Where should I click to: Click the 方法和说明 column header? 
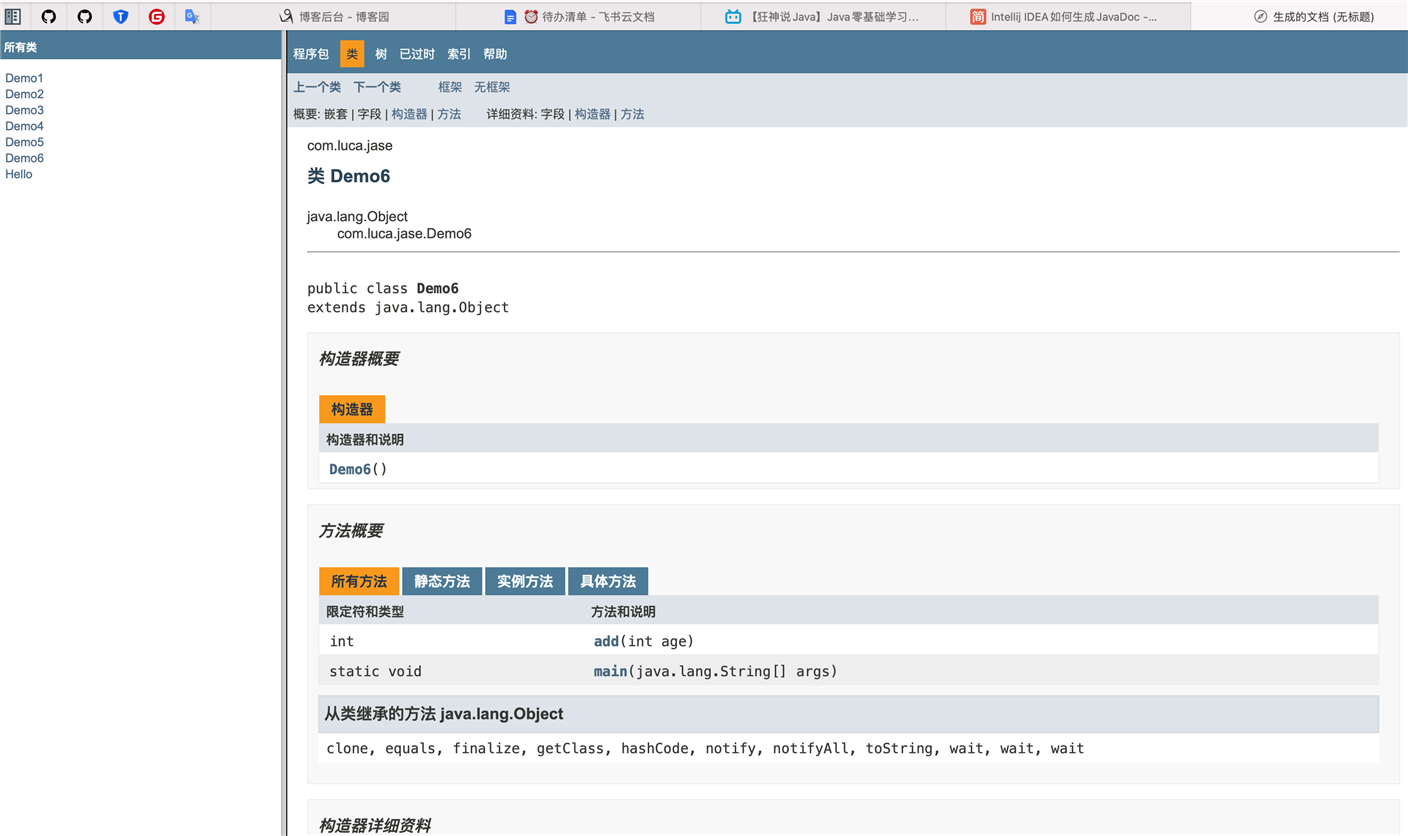(x=624, y=611)
